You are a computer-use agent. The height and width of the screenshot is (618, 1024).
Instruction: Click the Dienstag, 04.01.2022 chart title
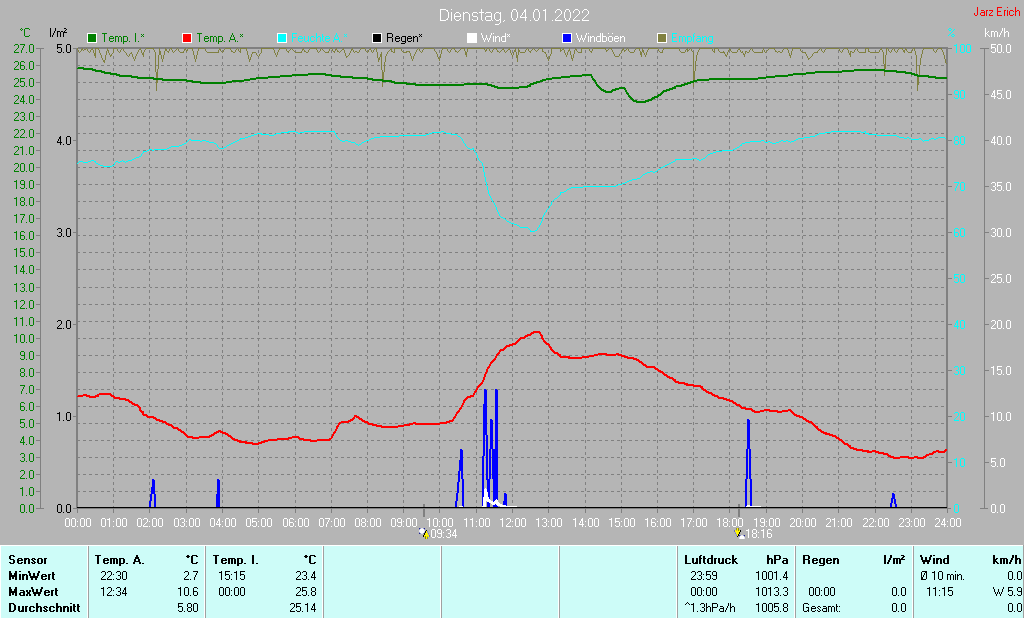coord(514,15)
